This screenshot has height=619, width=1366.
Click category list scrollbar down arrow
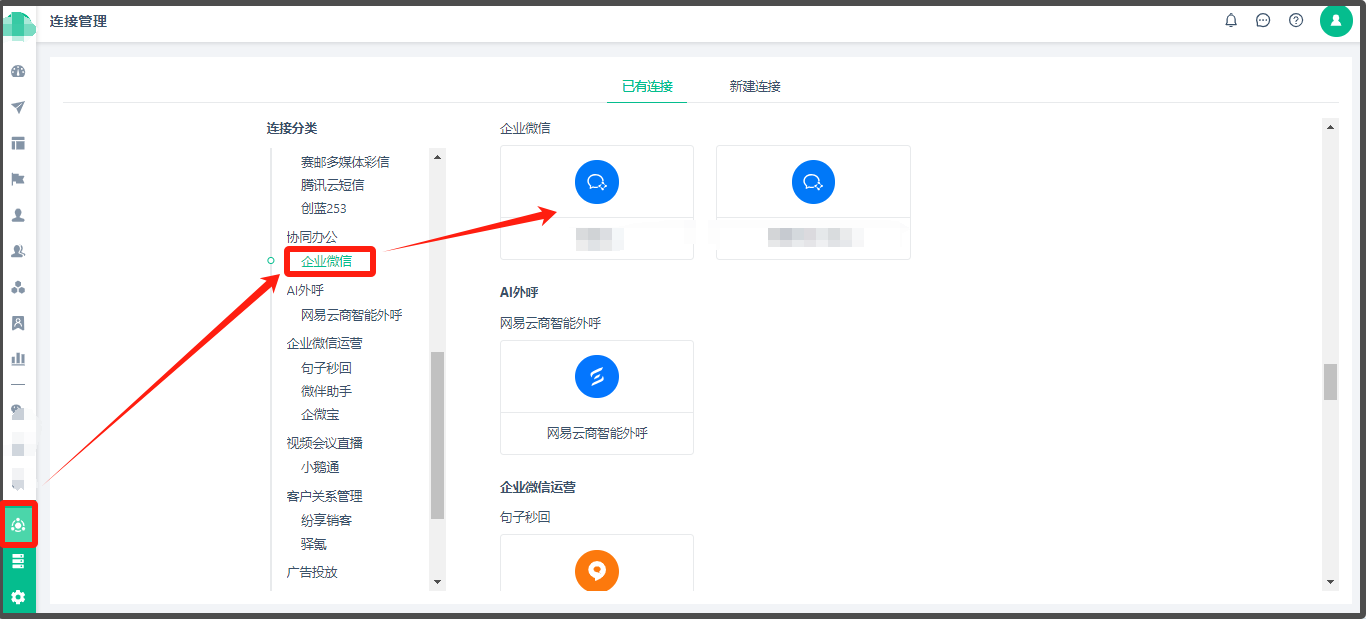point(437,582)
